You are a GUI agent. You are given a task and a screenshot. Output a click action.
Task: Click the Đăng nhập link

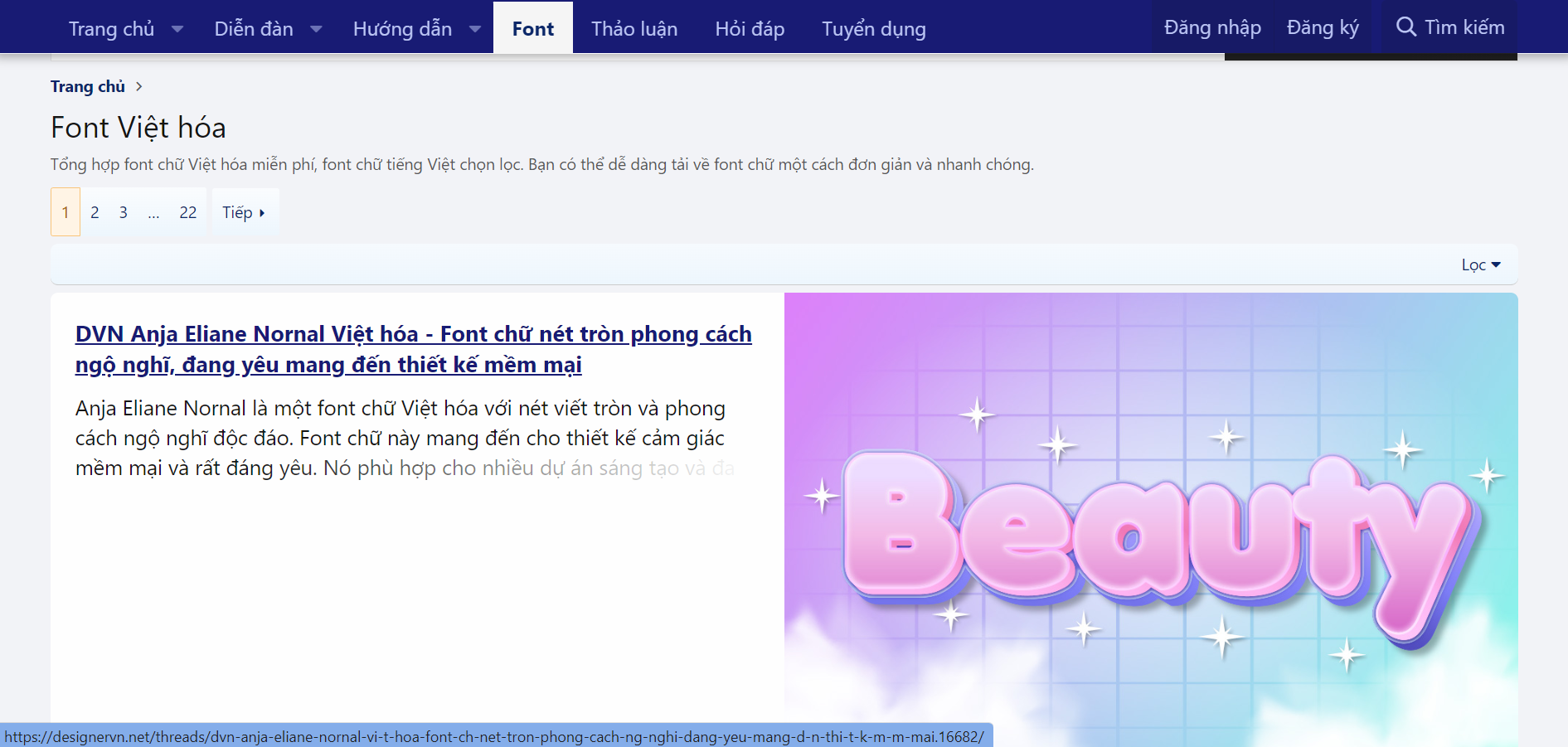pyautogui.click(x=1212, y=27)
